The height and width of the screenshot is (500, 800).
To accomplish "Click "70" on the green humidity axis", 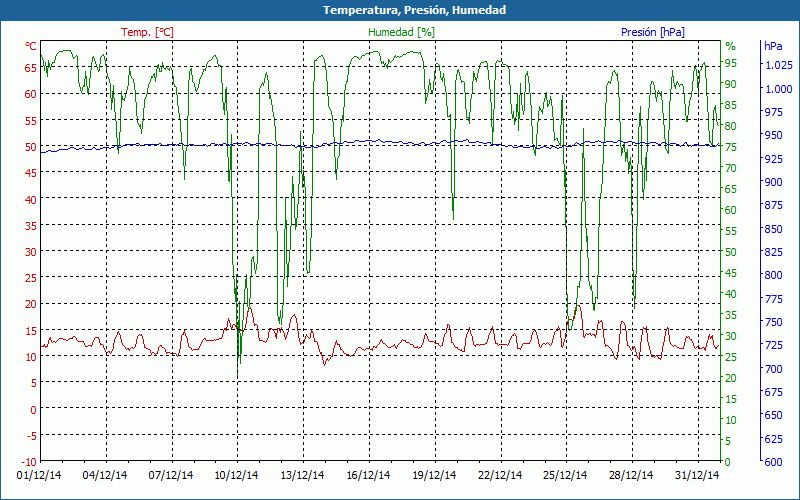I will [x=731, y=168].
